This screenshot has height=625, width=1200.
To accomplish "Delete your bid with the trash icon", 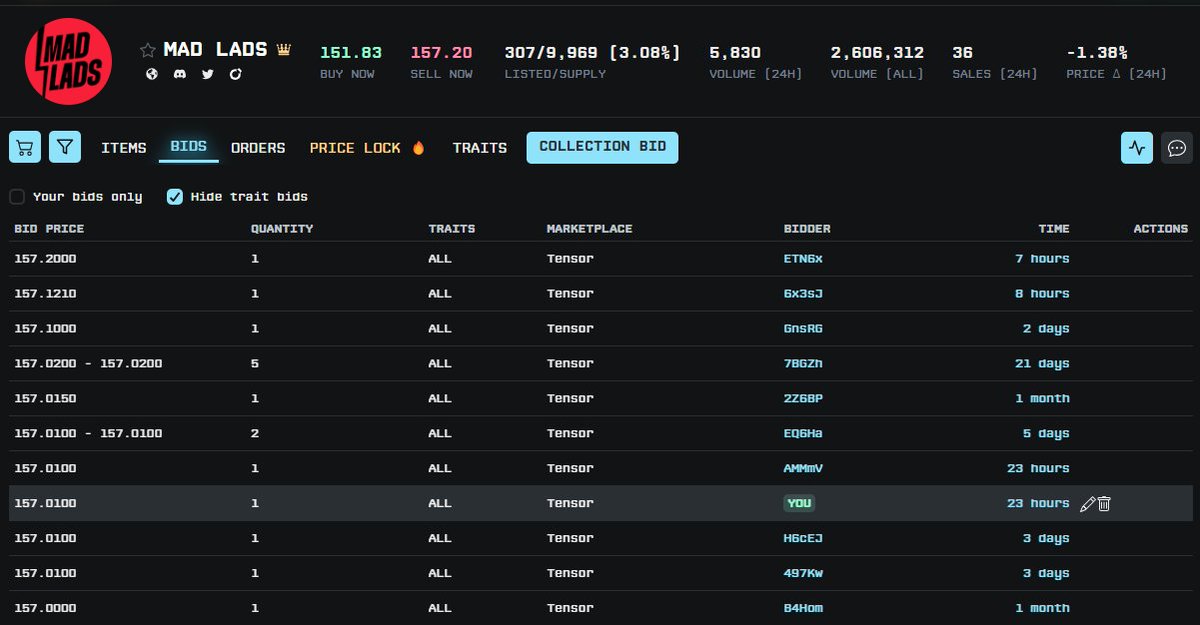I will (x=1104, y=504).
